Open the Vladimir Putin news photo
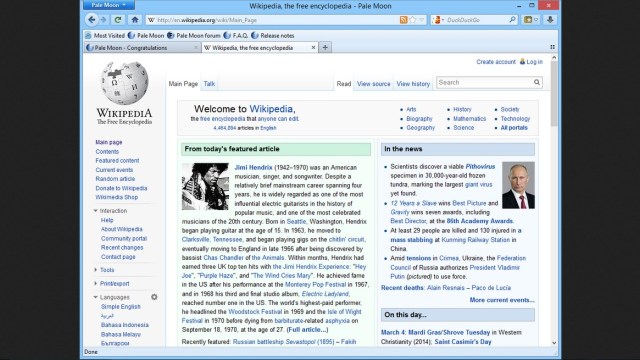The width and height of the screenshot is (640, 360). 518,185
